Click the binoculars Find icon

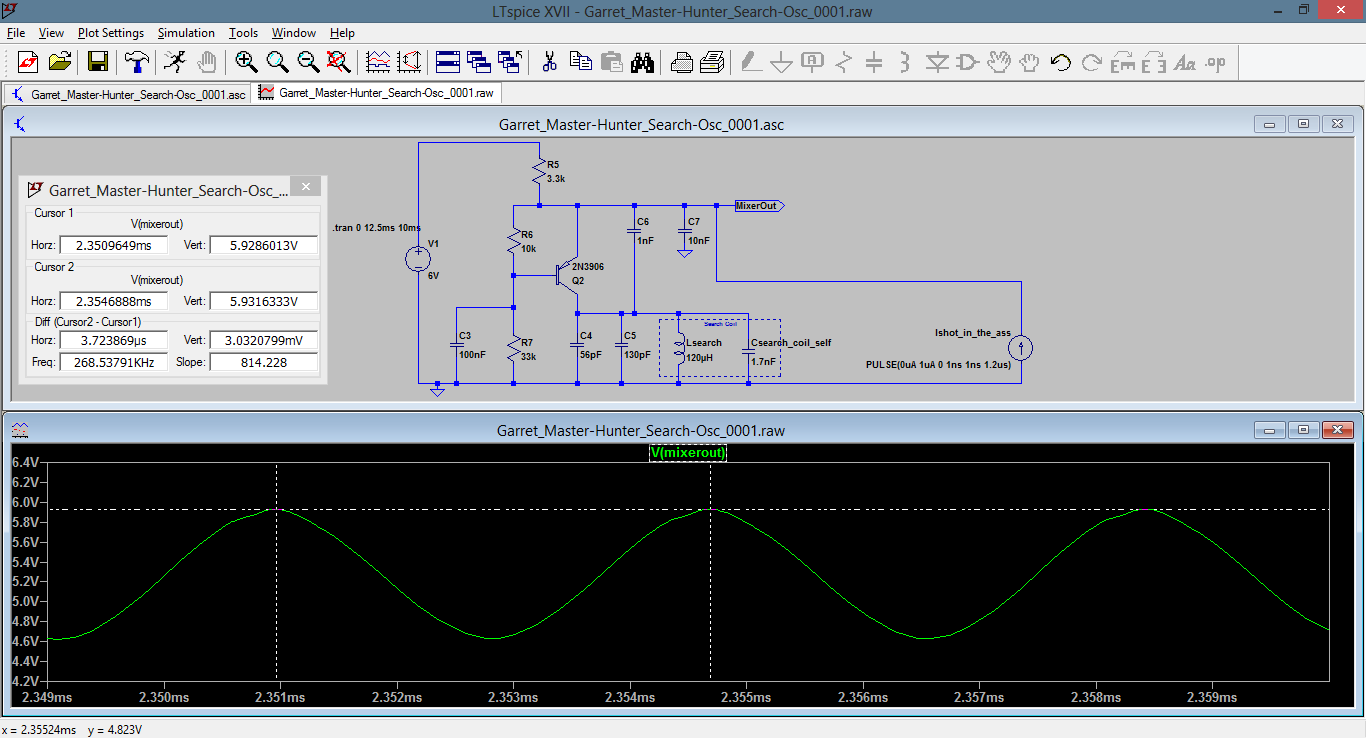click(642, 62)
